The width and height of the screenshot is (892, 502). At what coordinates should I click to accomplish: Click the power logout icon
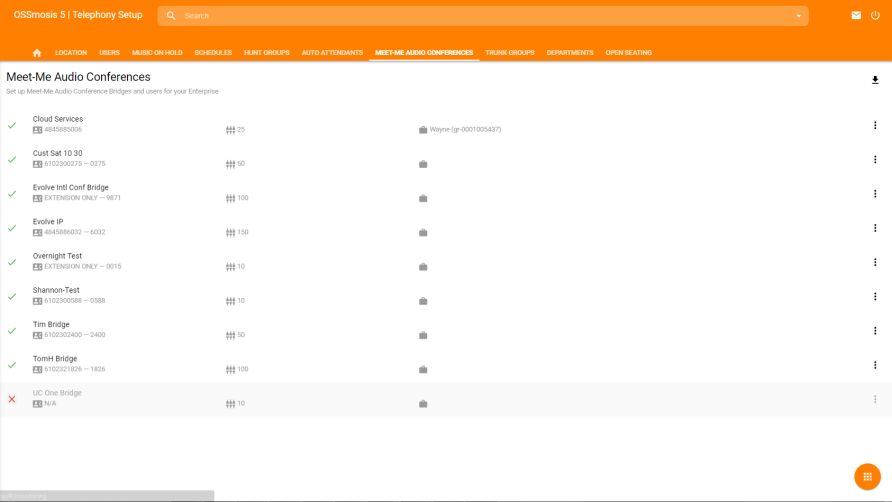coord(875,16)
